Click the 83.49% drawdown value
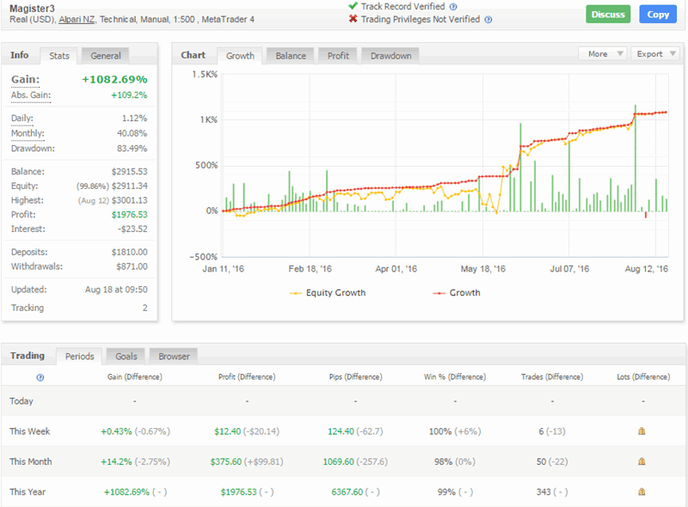Screen dimensions: 688x507 point(132,148)
